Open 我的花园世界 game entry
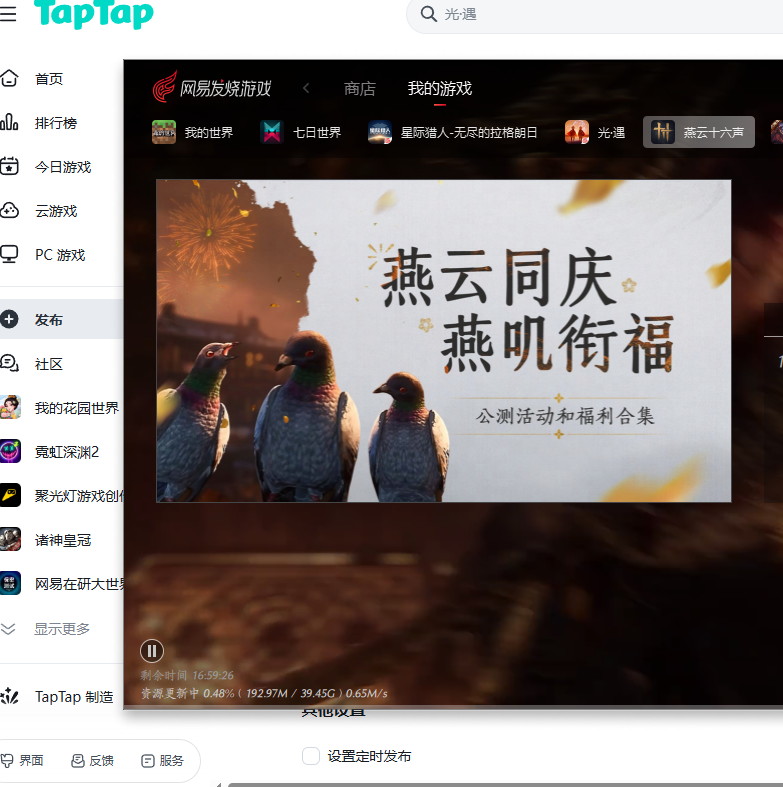This screenshot has width=783, height=787. pyautogui.click(x=77, y=408)
